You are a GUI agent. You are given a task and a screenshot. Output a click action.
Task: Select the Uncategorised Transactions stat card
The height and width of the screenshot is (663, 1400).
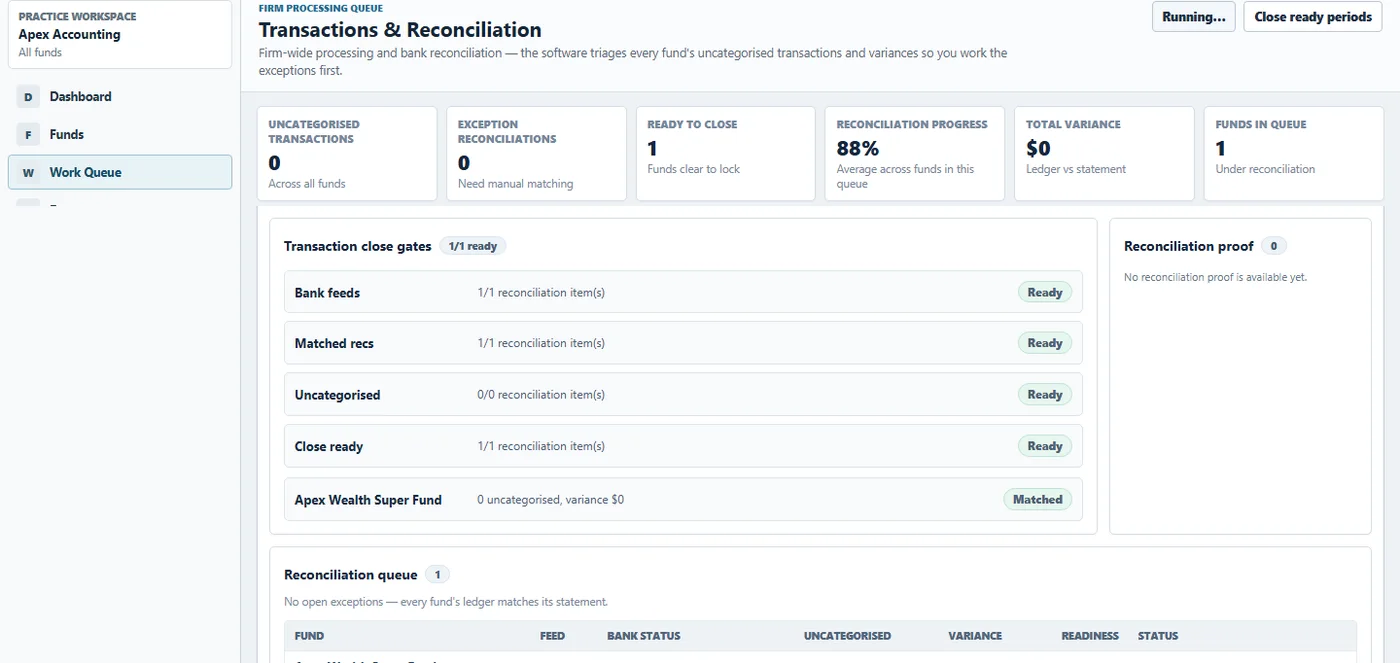pyautogui.click(x=347, y=154)
